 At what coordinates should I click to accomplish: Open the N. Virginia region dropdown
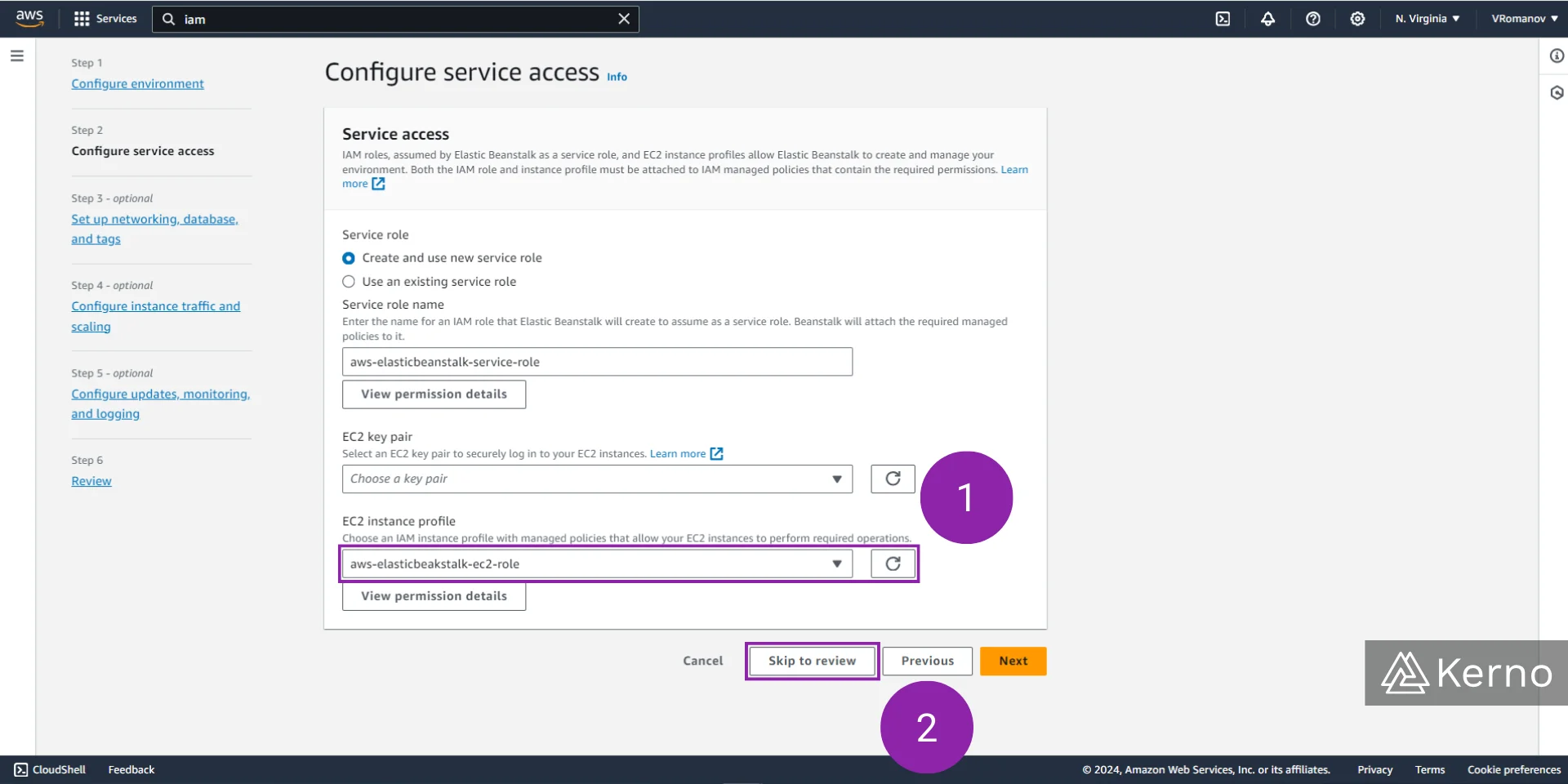pos(1427,19)
